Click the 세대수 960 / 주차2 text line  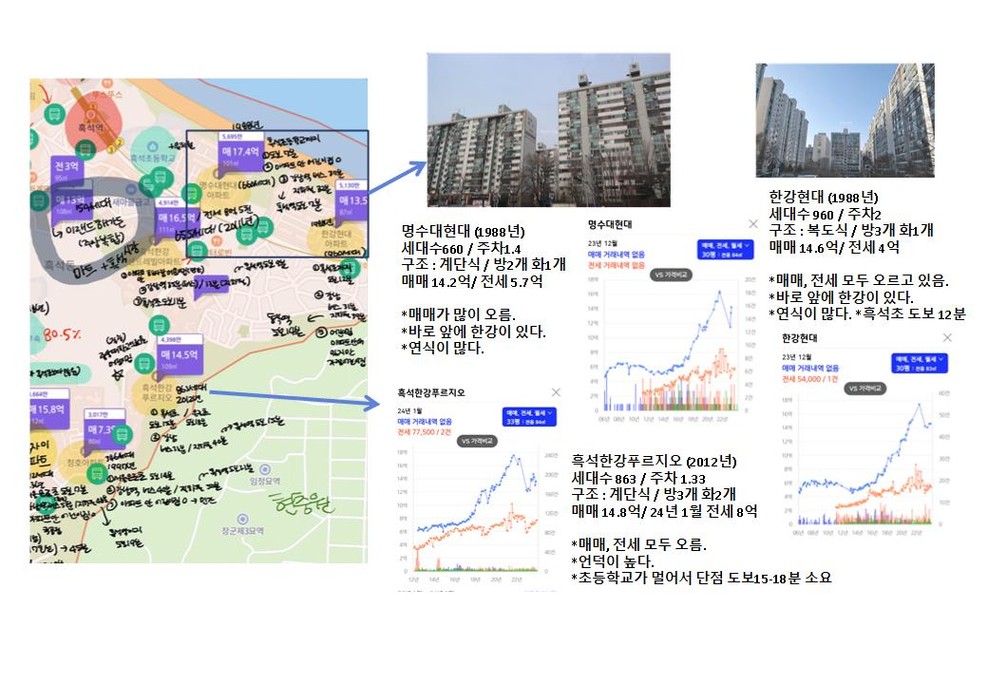click(825, 214)
